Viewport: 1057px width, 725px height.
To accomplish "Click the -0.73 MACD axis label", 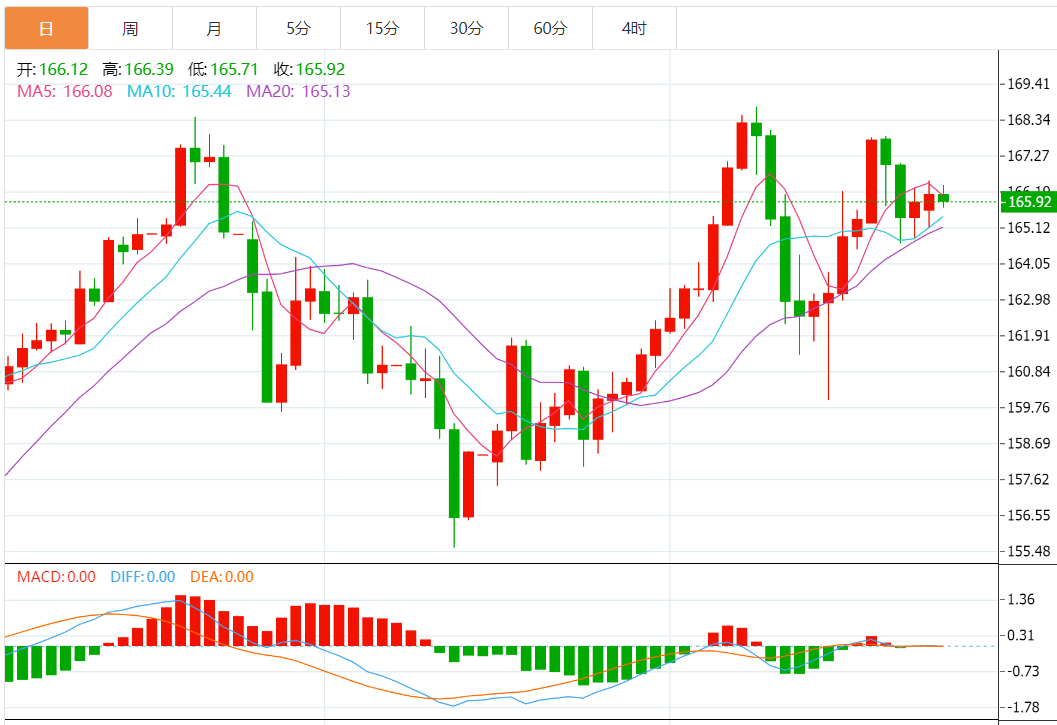I will tap(1021, 671).
